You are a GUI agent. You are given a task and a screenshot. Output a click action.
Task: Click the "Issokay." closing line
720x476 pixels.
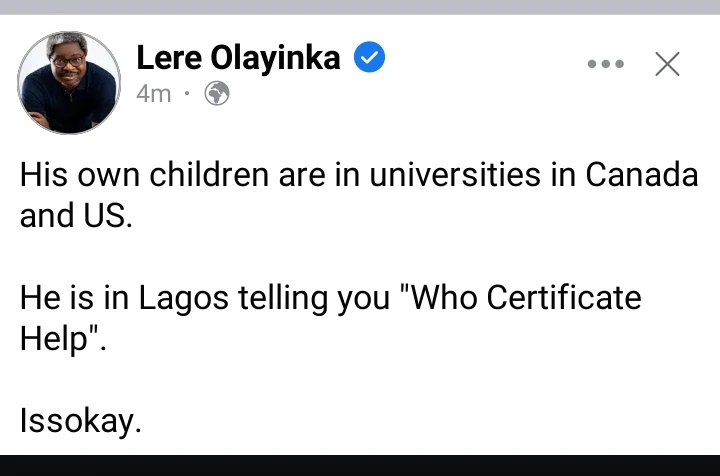pos(81,420)
